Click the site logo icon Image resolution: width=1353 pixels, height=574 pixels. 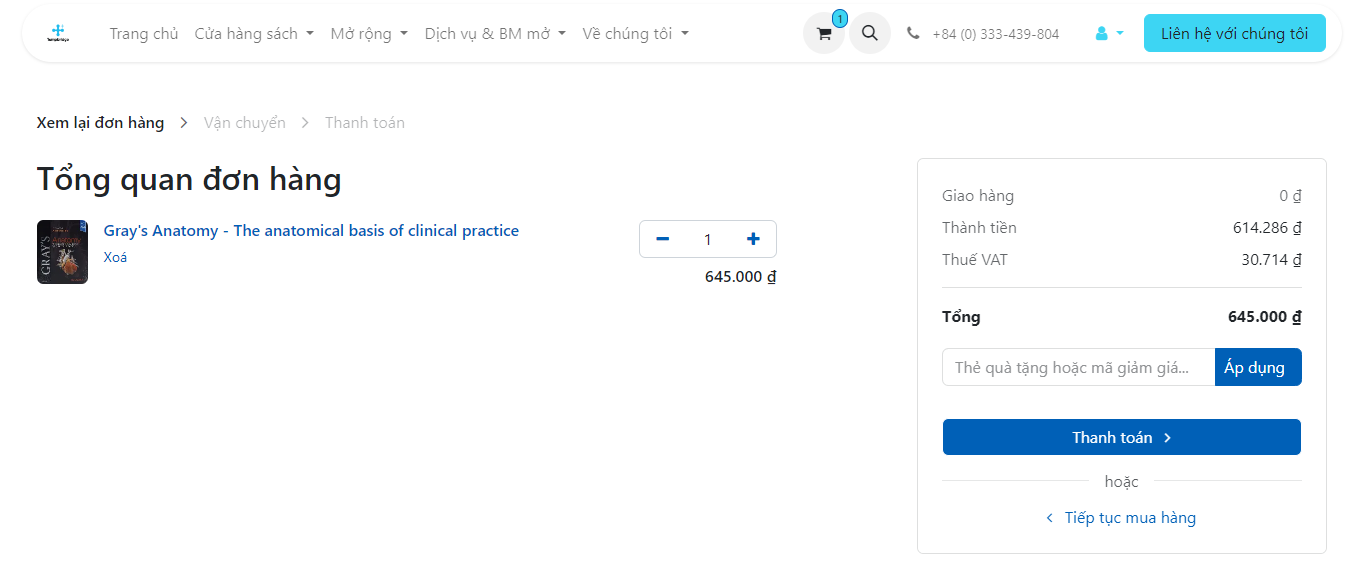[58, 33]
